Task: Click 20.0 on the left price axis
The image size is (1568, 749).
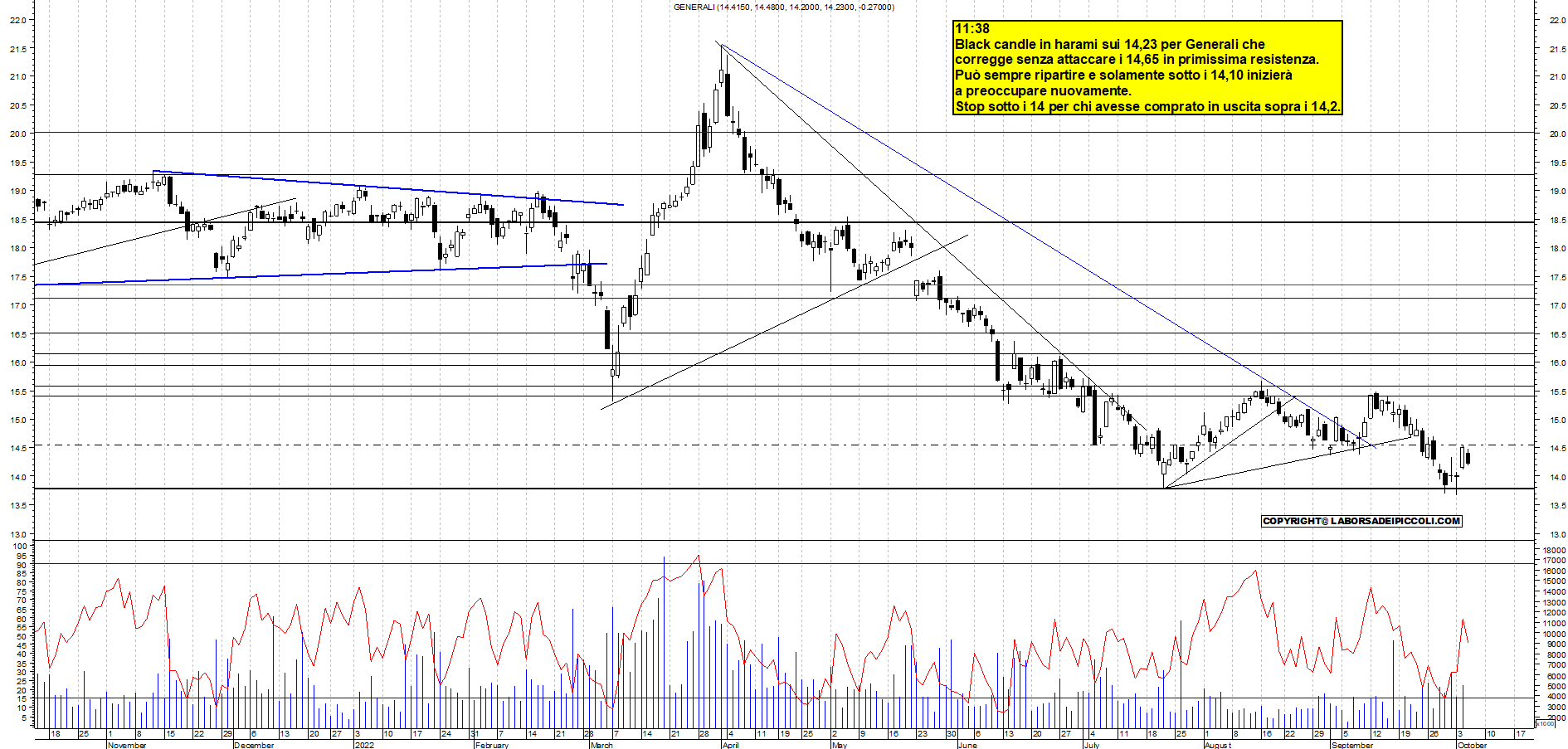Action: coord(17,134)
